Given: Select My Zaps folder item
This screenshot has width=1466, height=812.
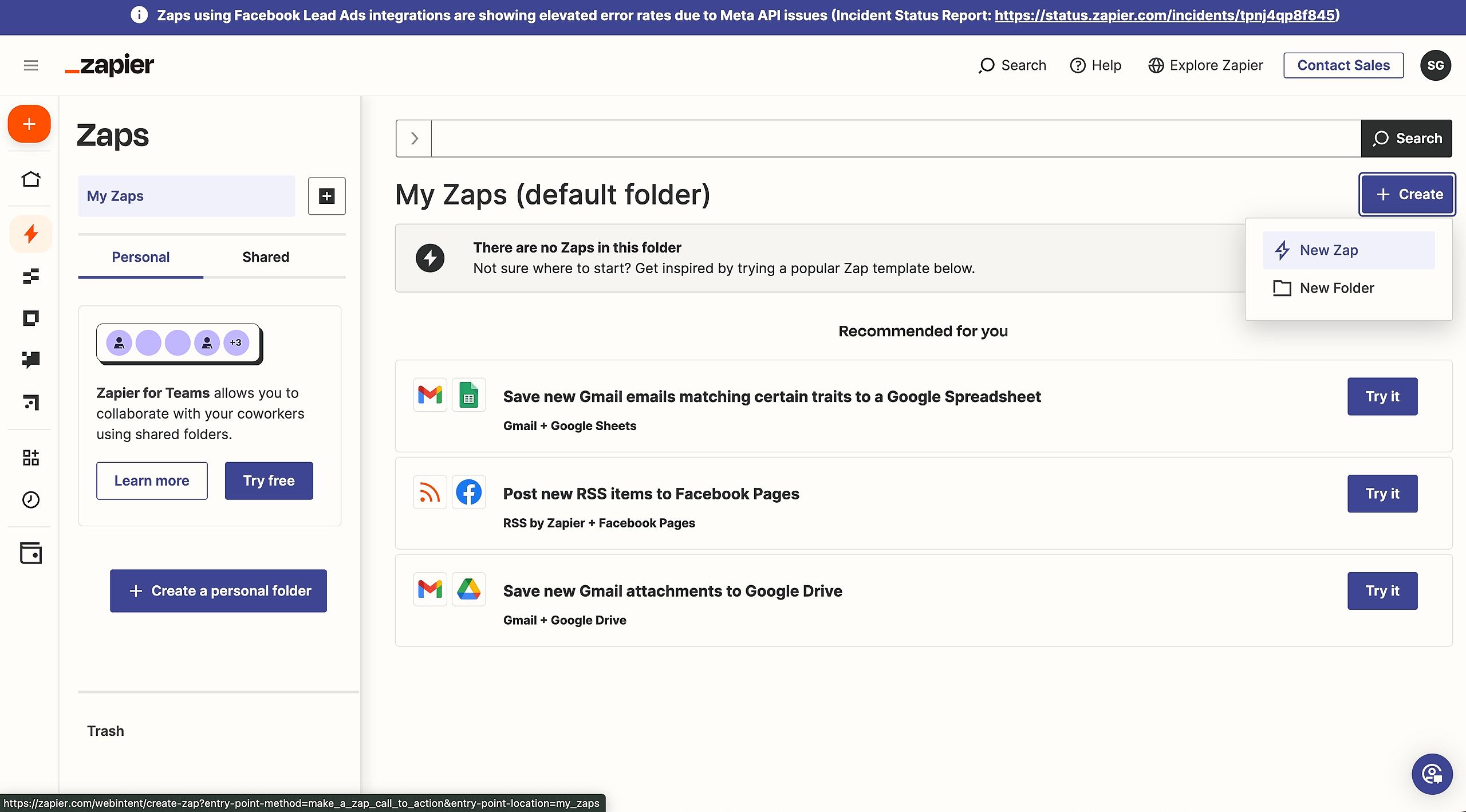Looking at the screenshot, I should pos(186,196).
